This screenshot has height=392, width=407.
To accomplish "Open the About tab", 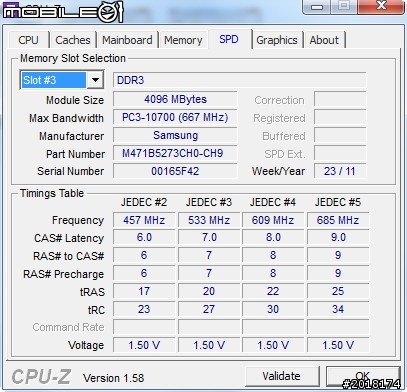I will click(324, 40).
